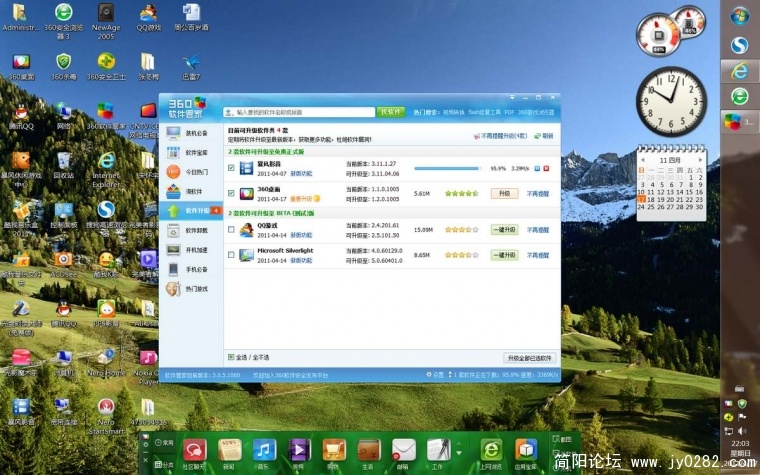
Task: Click the 360桌面 star rating
Action: tap(461, 193)
